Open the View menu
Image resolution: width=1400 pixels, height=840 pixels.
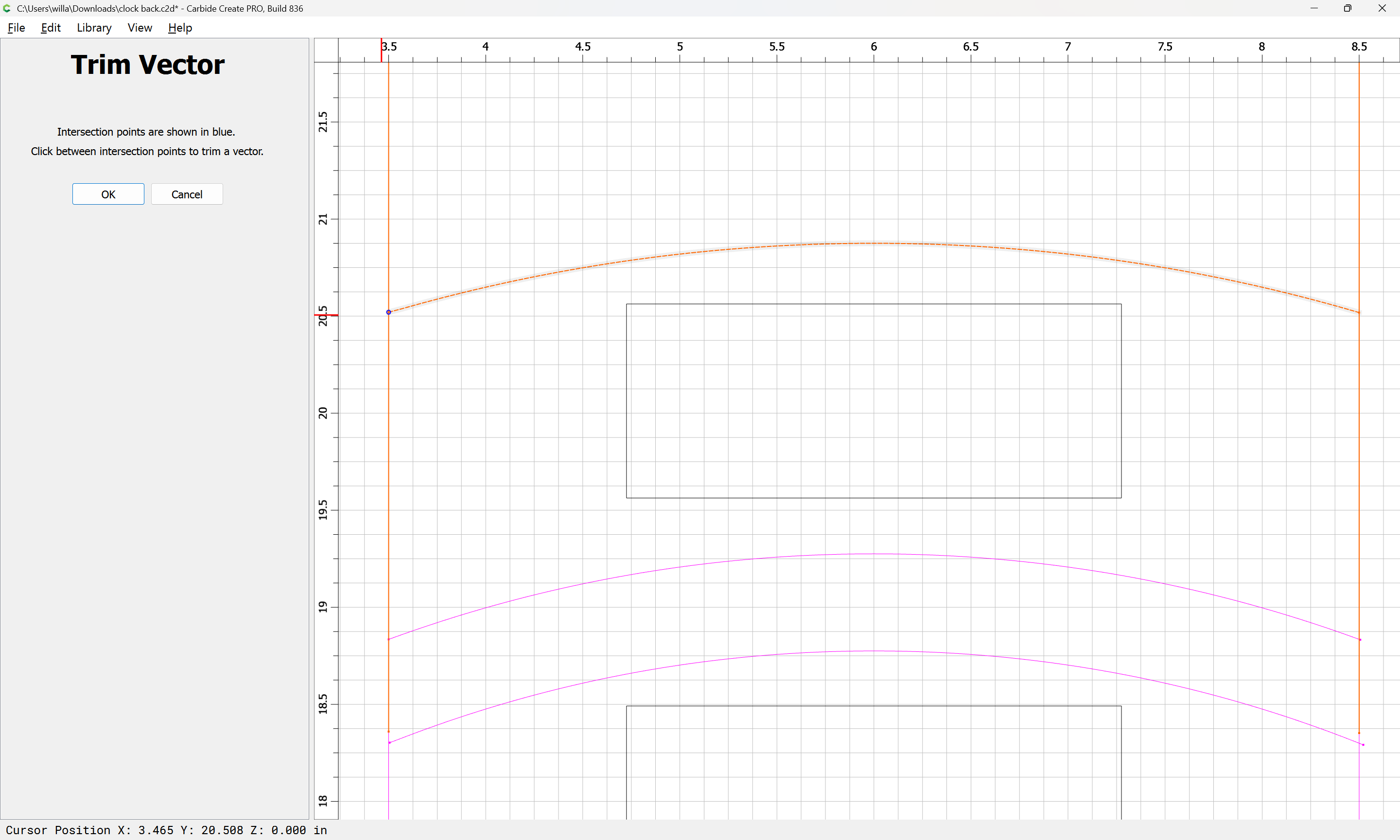click(139, 28)
